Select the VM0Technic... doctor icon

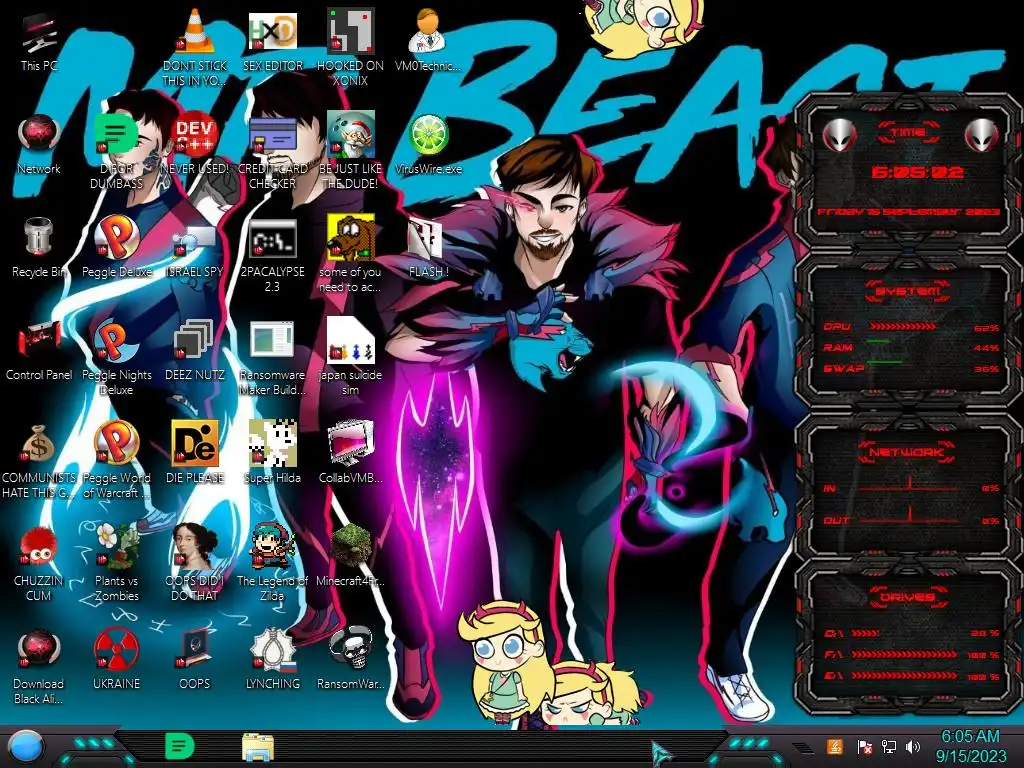click(428, 41)
